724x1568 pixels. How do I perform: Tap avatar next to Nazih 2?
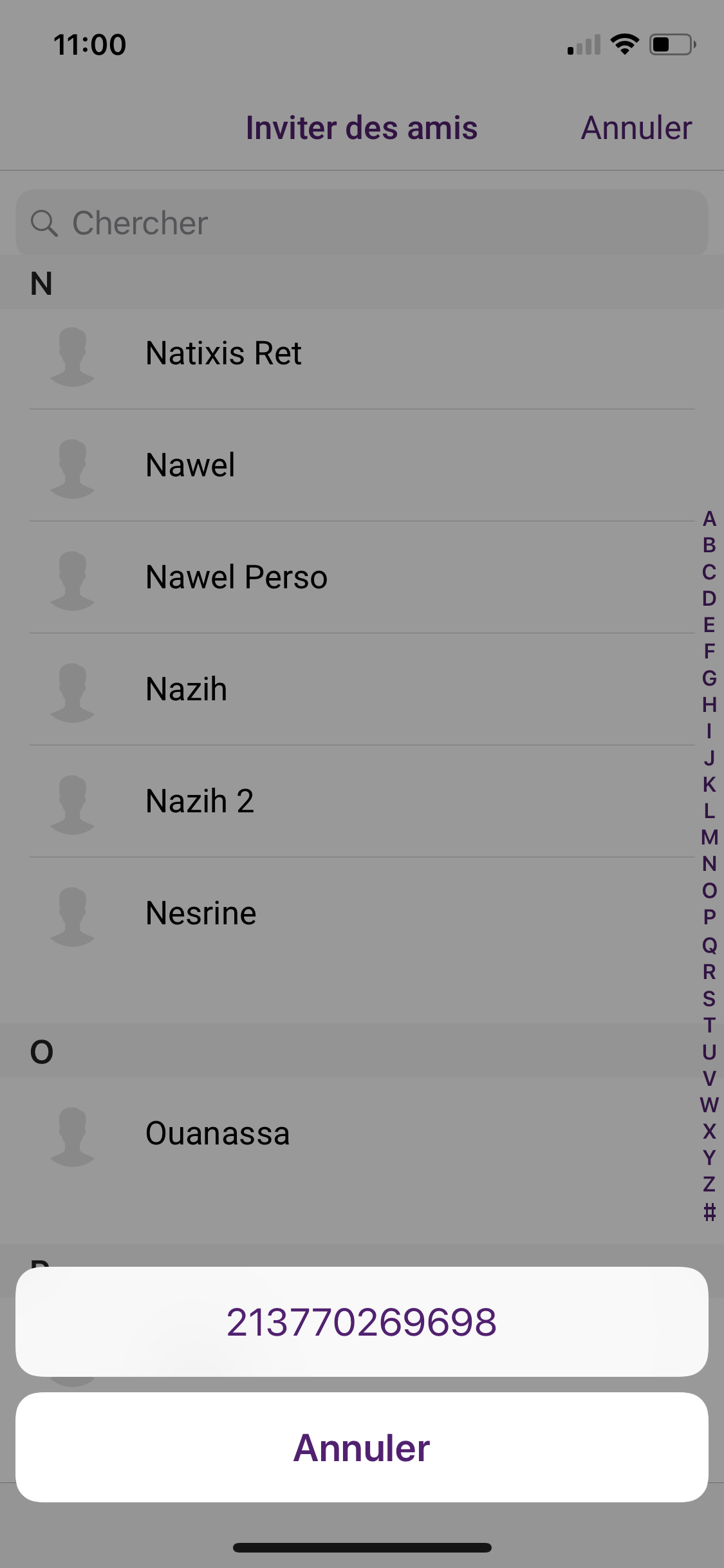point(73,805)
